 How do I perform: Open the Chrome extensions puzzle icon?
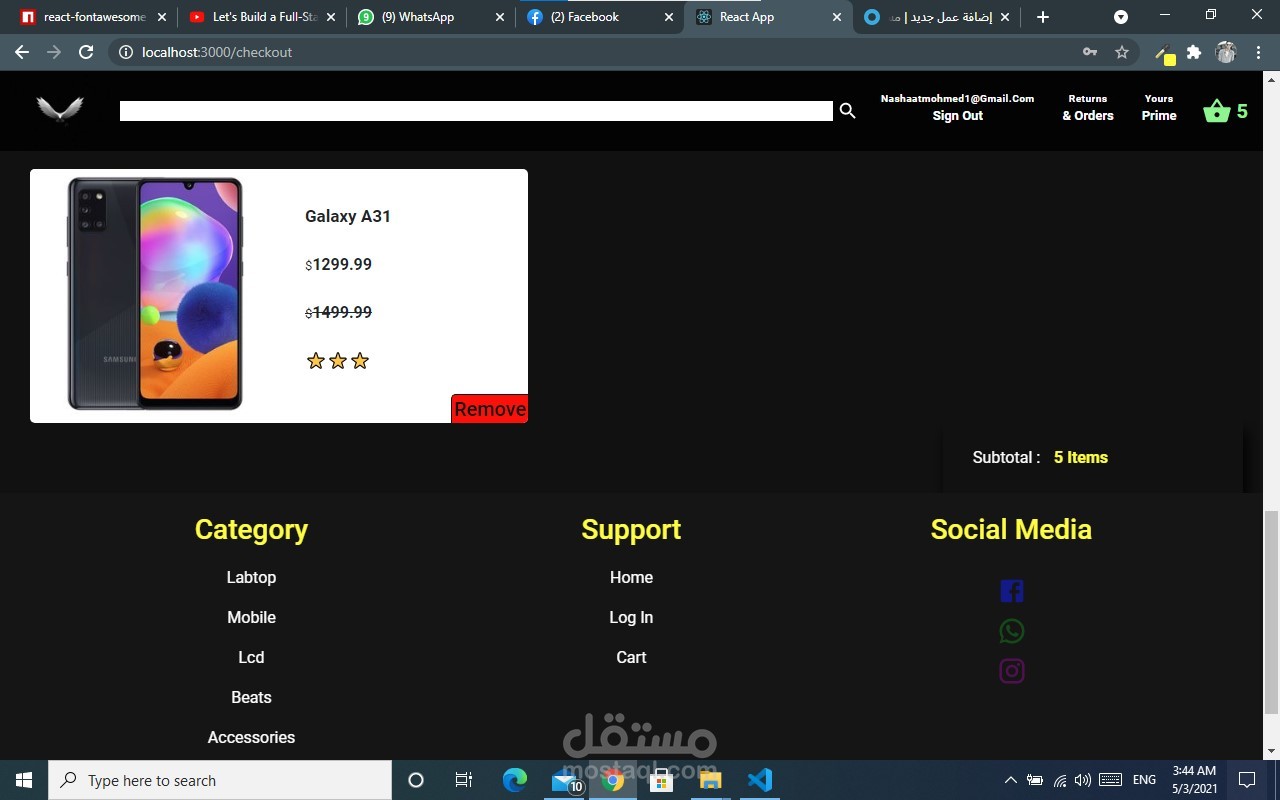(1194, 52)
